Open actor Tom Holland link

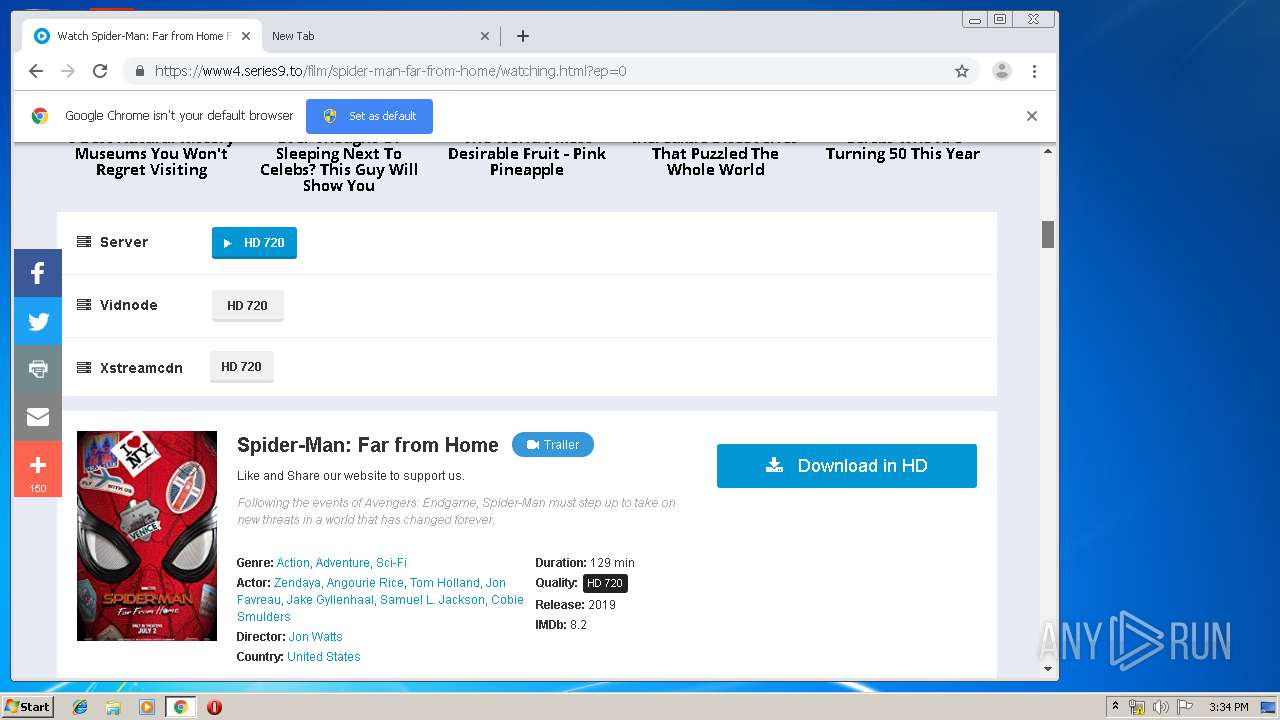445,583
